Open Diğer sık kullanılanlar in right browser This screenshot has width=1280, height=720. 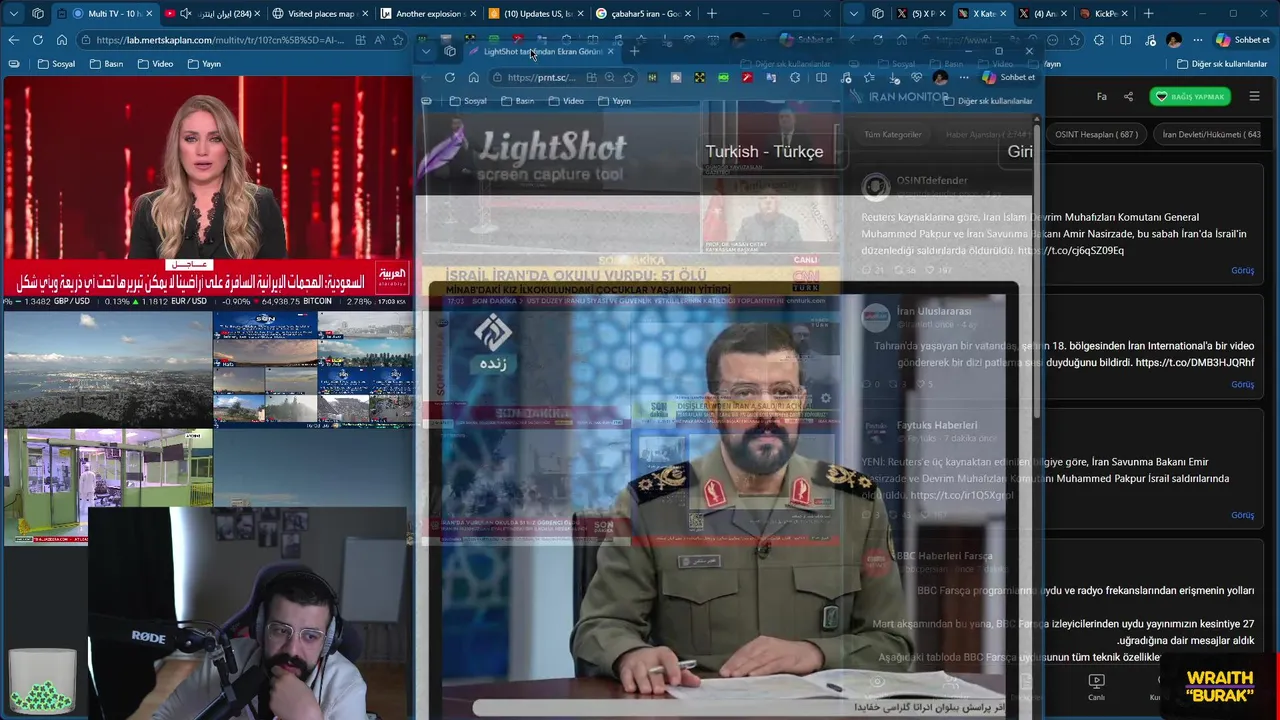tap(1222, 64)
